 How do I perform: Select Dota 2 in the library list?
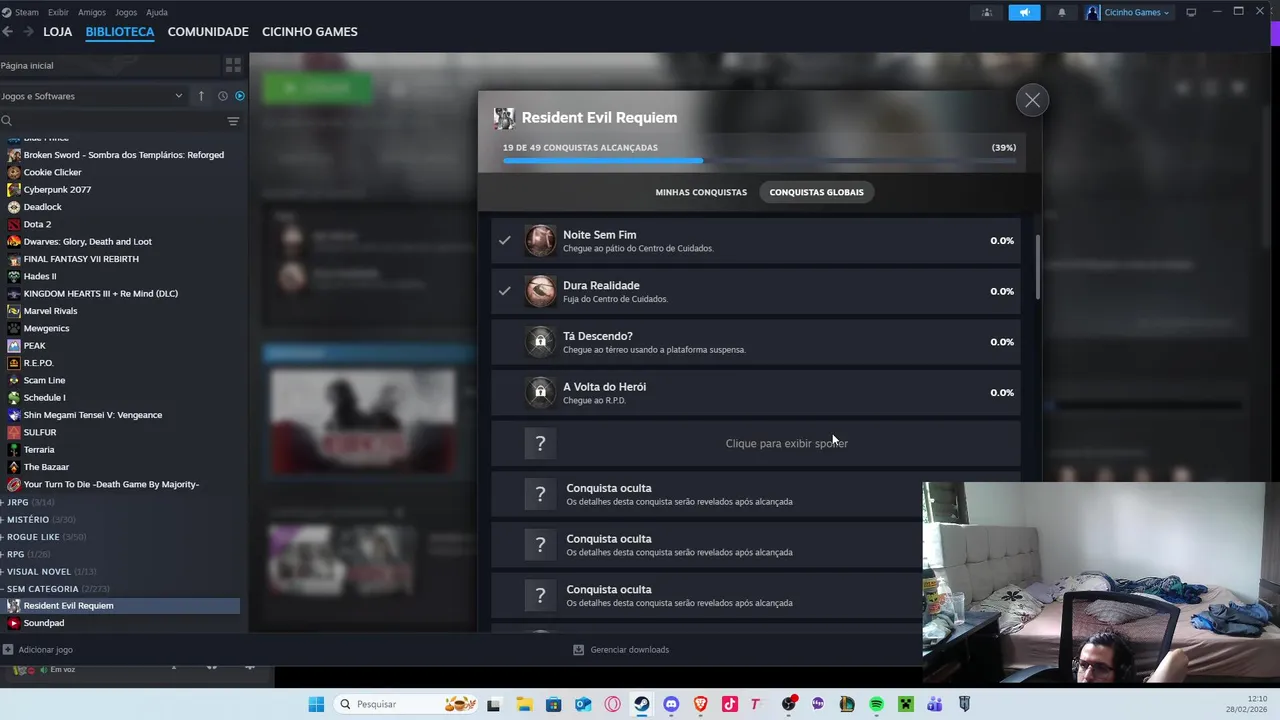click(37, 225)
